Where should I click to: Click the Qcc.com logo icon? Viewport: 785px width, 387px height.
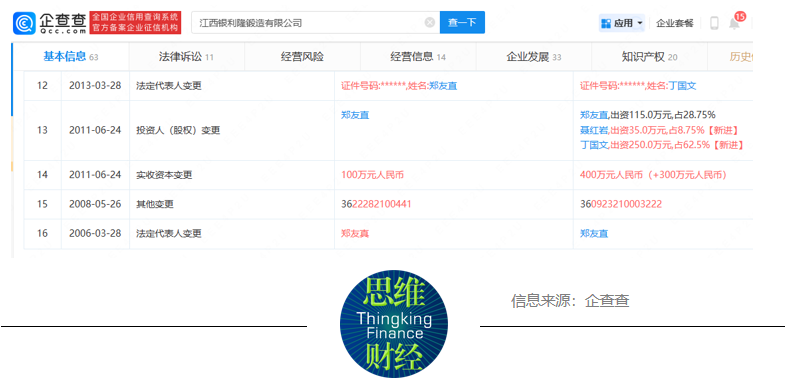pyautogui.click(x=24, y=23)
